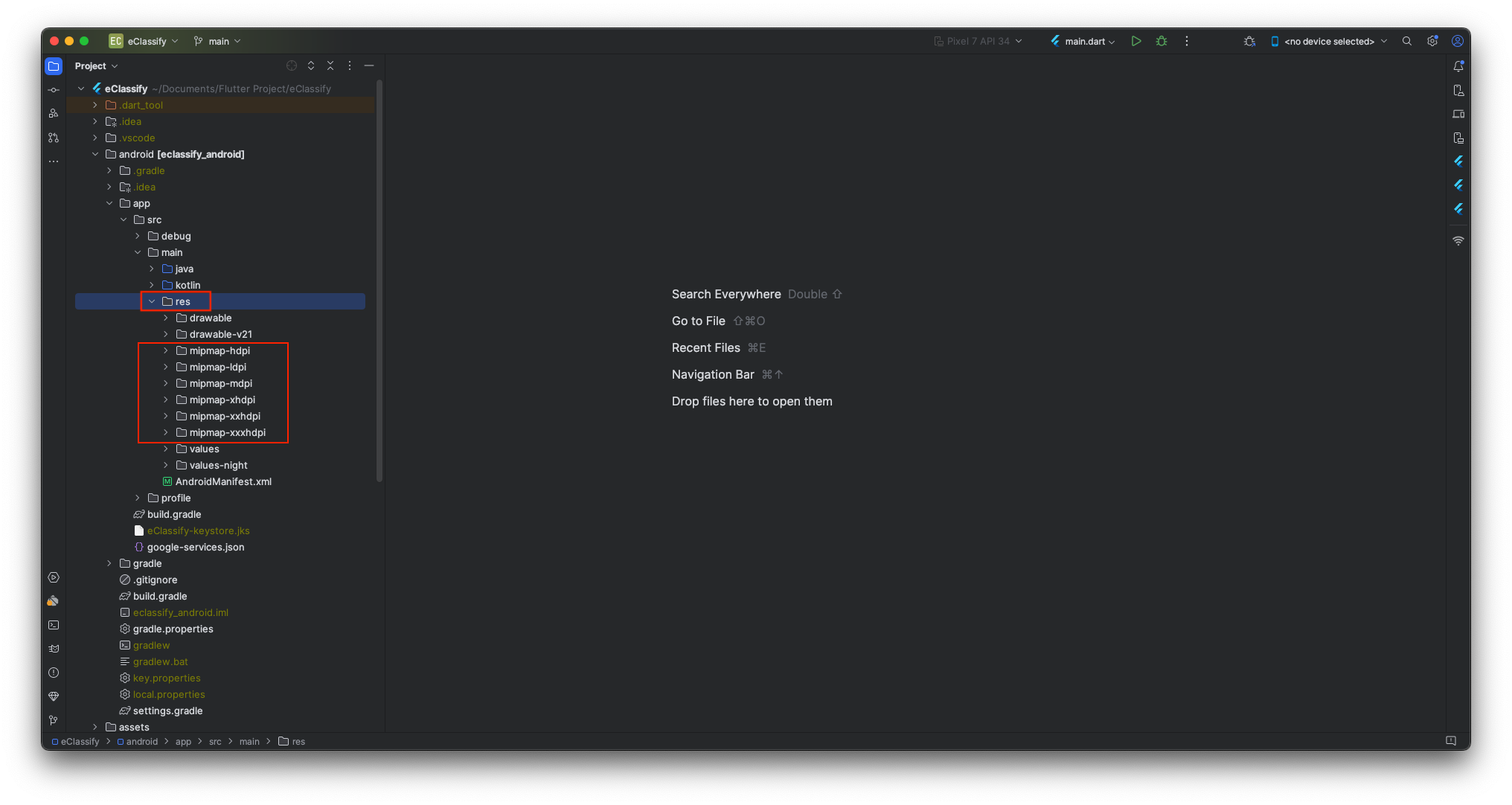Open the main branch menu
1512x805 pixels.
point(217,41)
